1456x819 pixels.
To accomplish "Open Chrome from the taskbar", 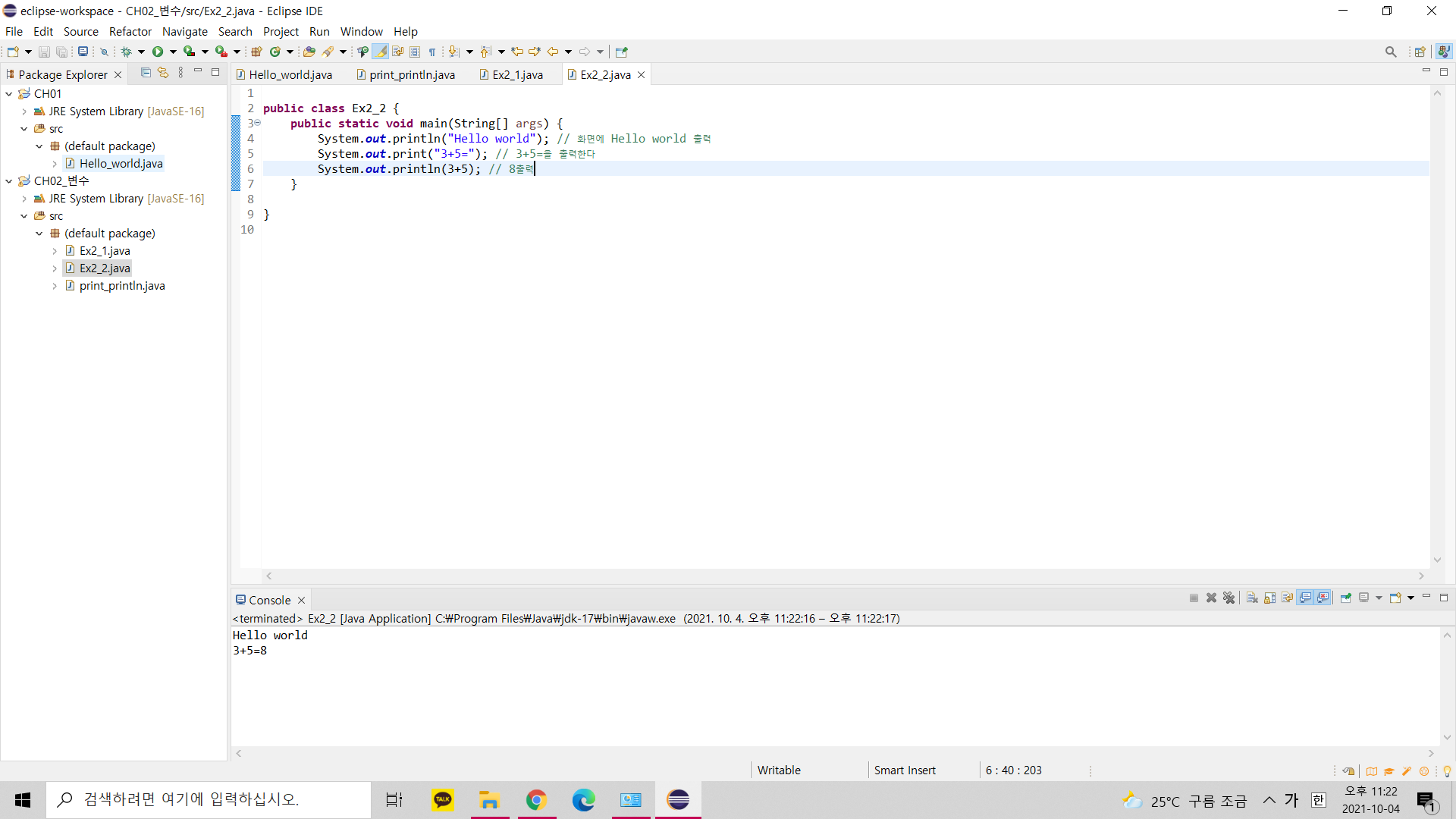I will (536, 799).
